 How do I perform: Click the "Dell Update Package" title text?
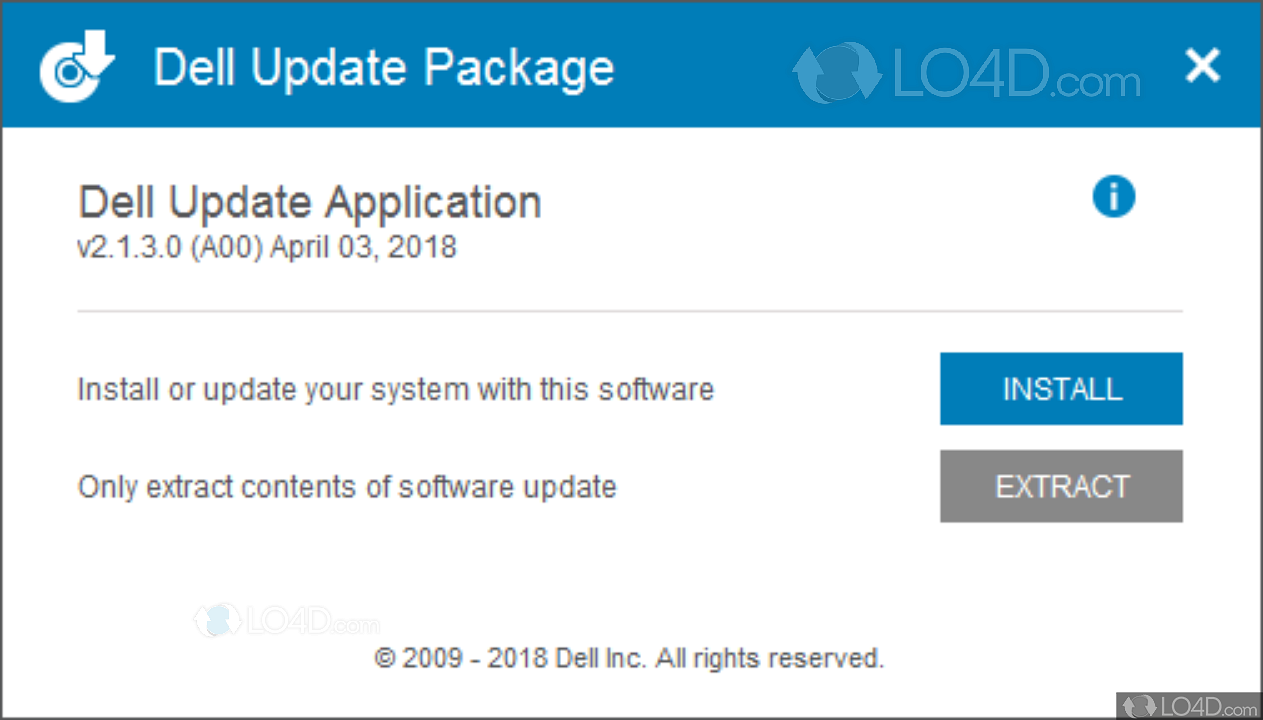(384, 68)
